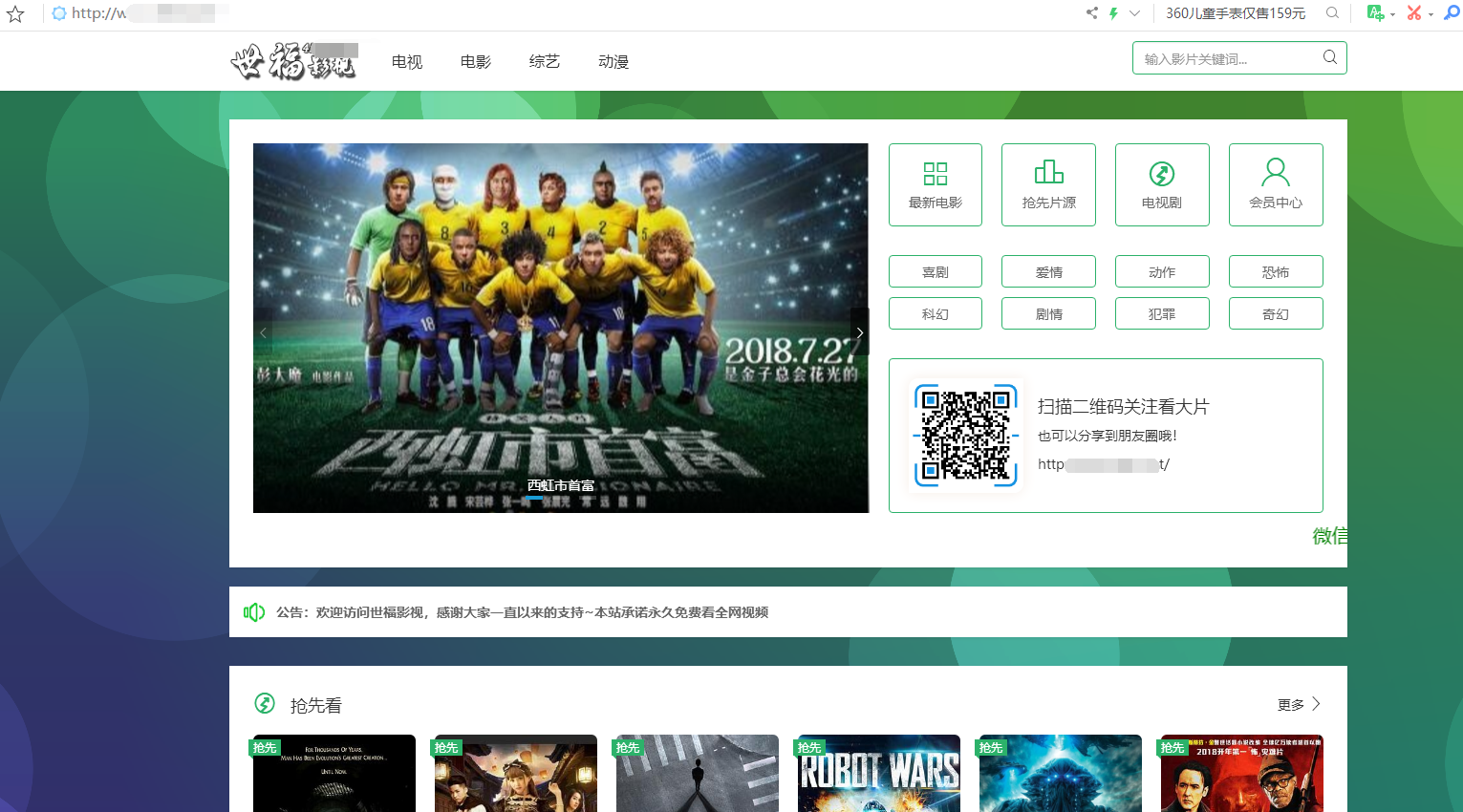The width and height of the screenshot is (1463, 812).
Task: Open the first 抢先 dark movie poster
Action: point(334,773)
